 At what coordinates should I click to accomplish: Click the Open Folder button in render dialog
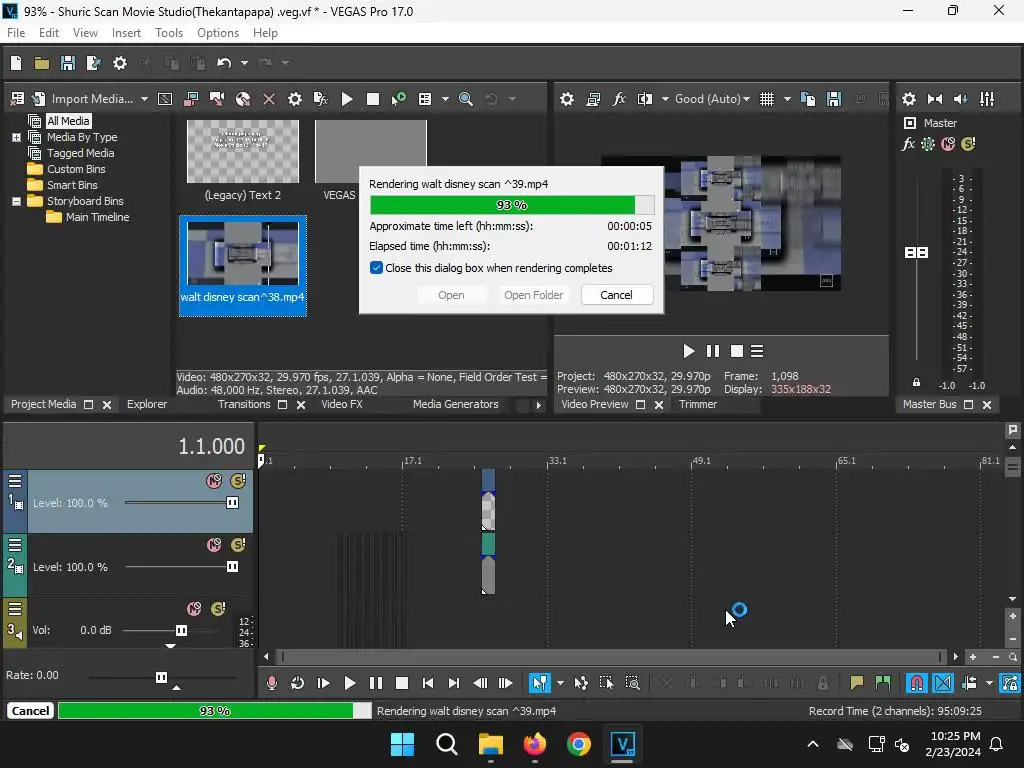(x=533, y=295)
